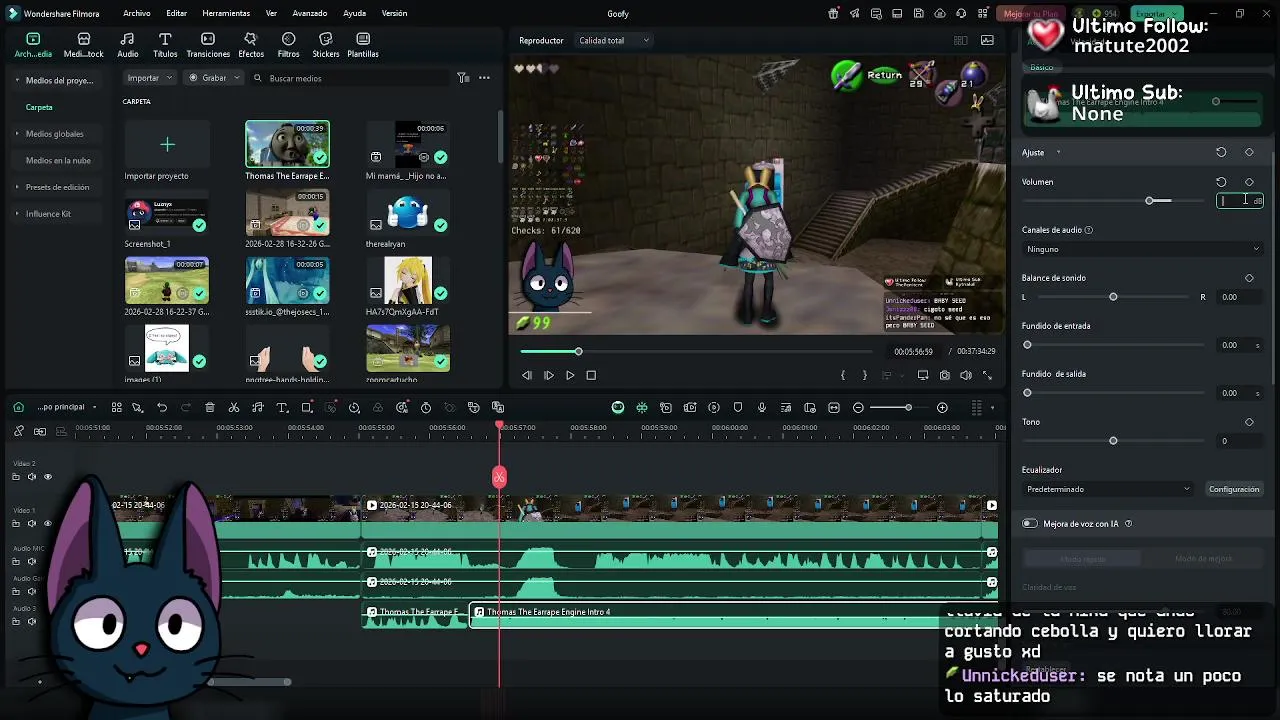Add a marker with the shield-shaped marker icon
The image size is (1280, 720).
(x=738, y=408)
